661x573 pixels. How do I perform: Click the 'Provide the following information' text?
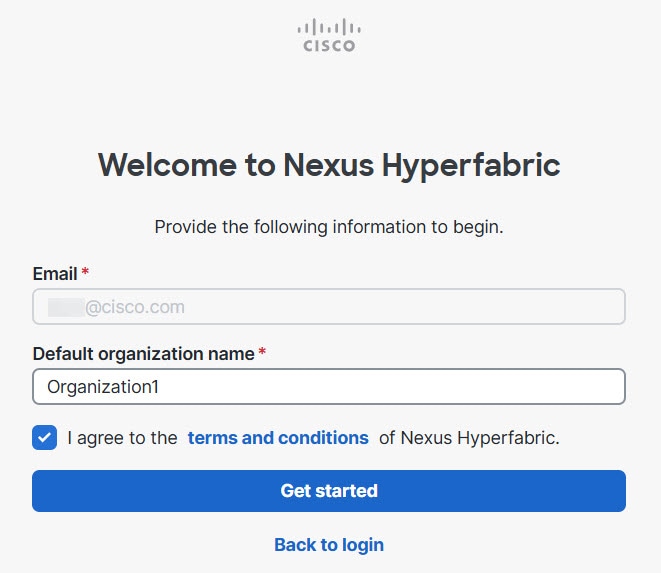[329, 227]
